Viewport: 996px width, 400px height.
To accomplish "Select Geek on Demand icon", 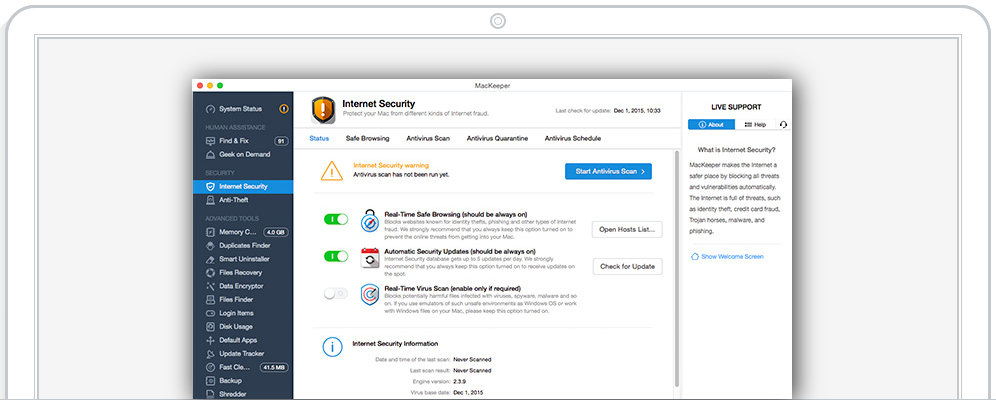I will click(210, 154).
